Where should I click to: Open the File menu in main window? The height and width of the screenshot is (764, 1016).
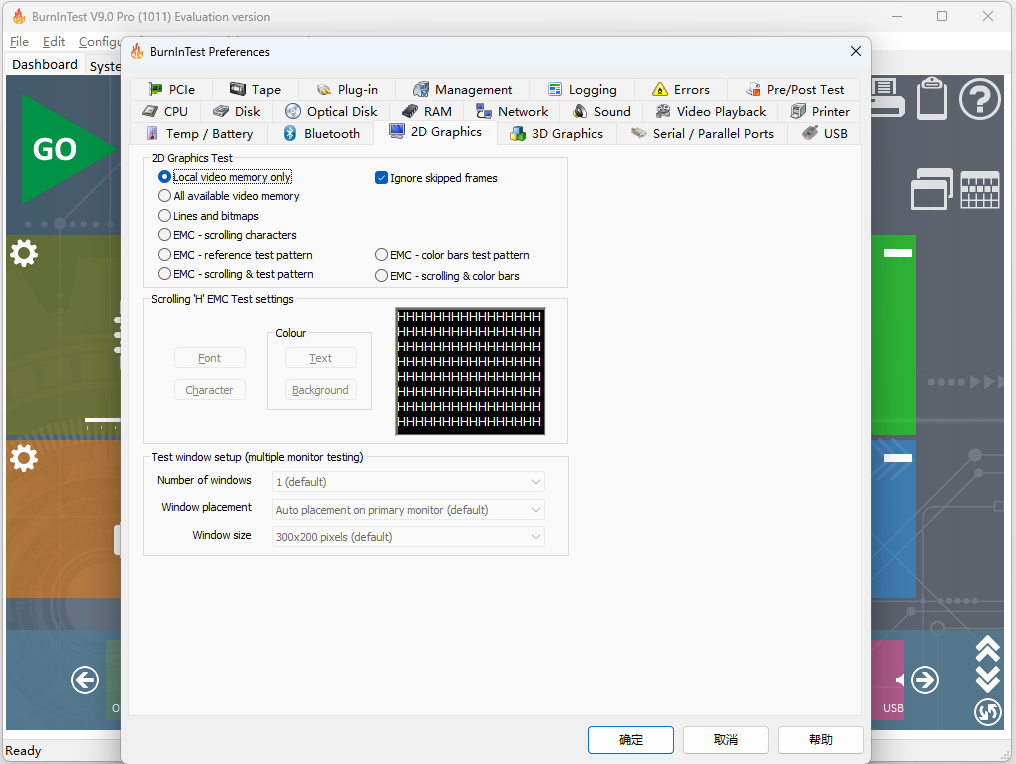tap(19, 41)
